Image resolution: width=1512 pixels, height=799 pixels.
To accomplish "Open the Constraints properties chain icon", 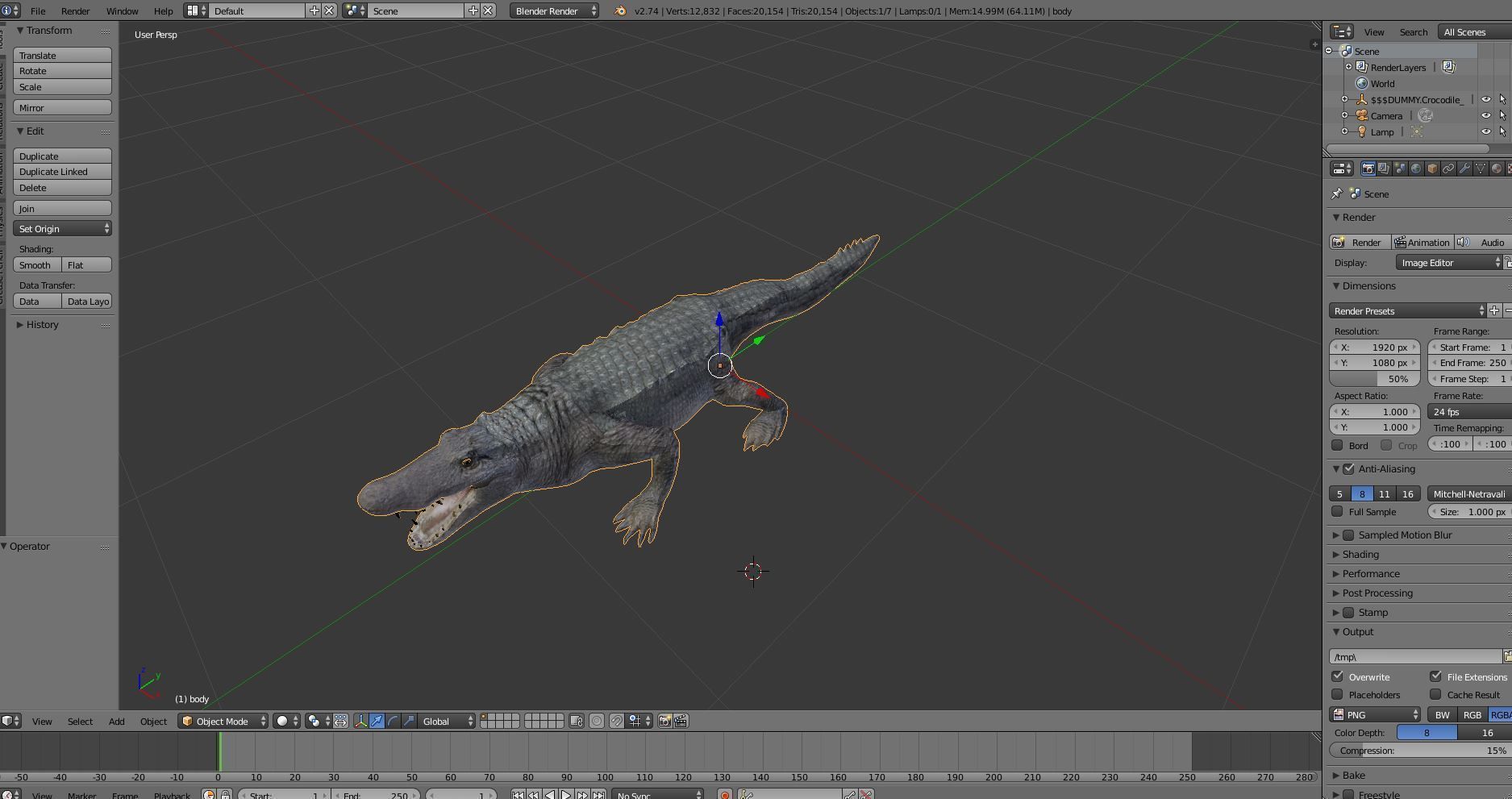I will click(x=1448, y=169).
